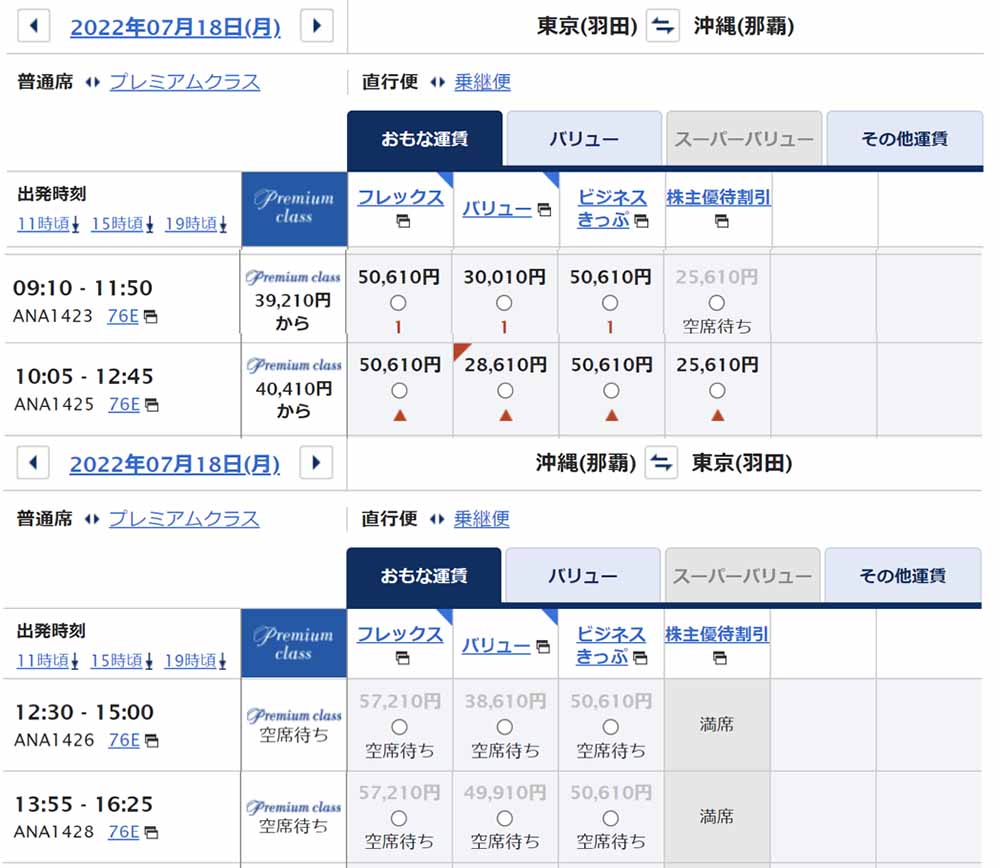Open aircraft info icon for ANA1426
Screen dimensions: 1000x868
click(x=152, y=740)
